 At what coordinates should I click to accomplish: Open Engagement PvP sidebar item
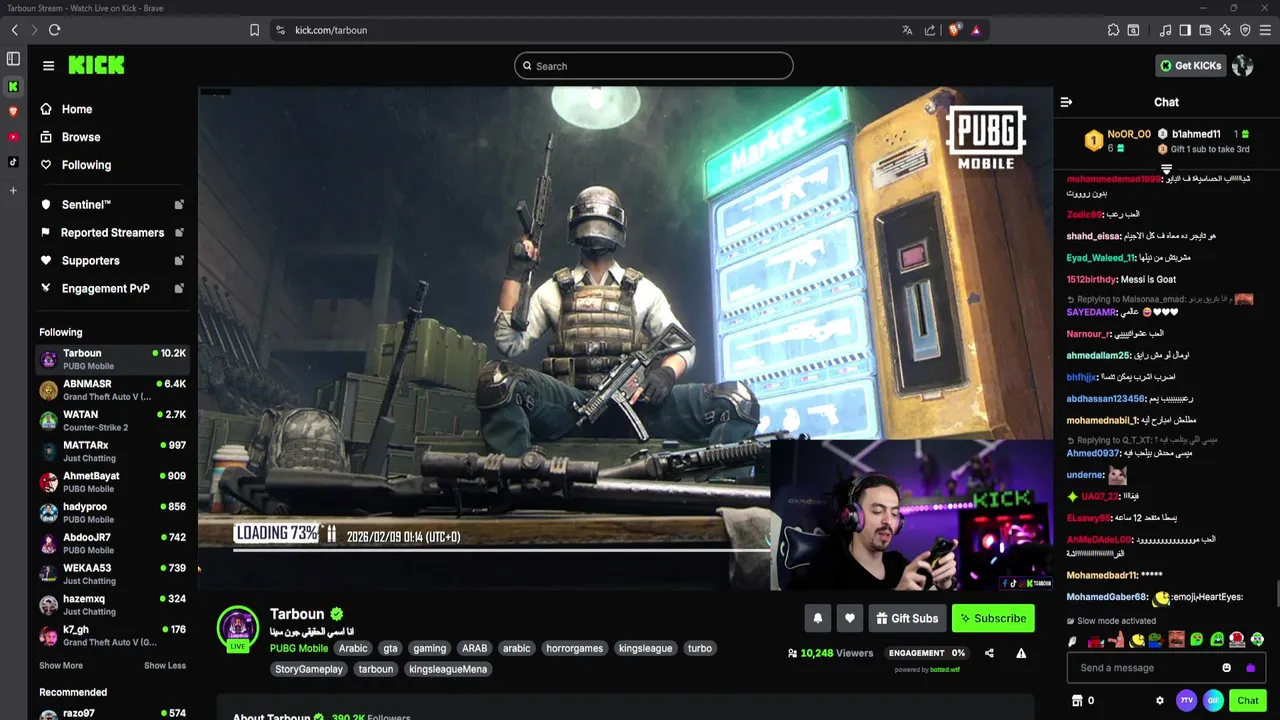click(x=113, y=288)
